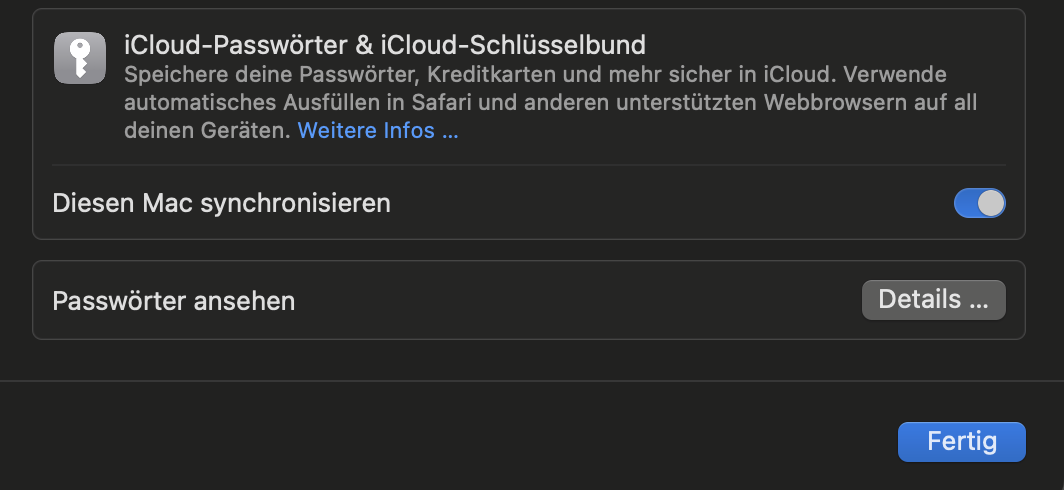Toggle the Diesen Mac synchronisieren switch
Viewport: 1064px width, 490px height.
click(x=979, y=203)
